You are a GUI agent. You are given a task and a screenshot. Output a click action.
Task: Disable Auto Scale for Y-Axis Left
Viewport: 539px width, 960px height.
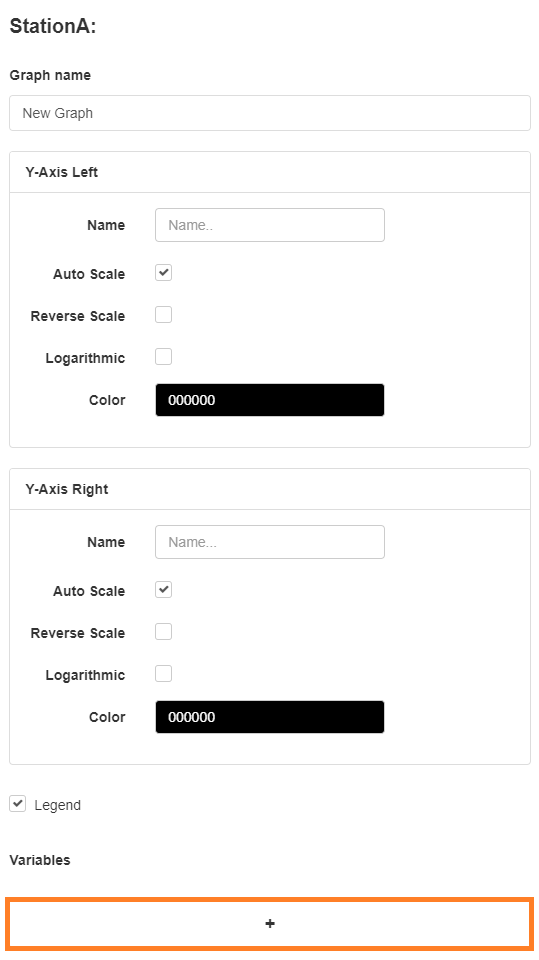164,273
